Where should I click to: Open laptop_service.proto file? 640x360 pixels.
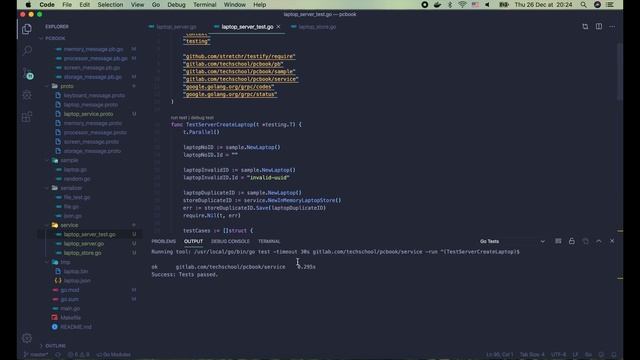tap(88, 114)
